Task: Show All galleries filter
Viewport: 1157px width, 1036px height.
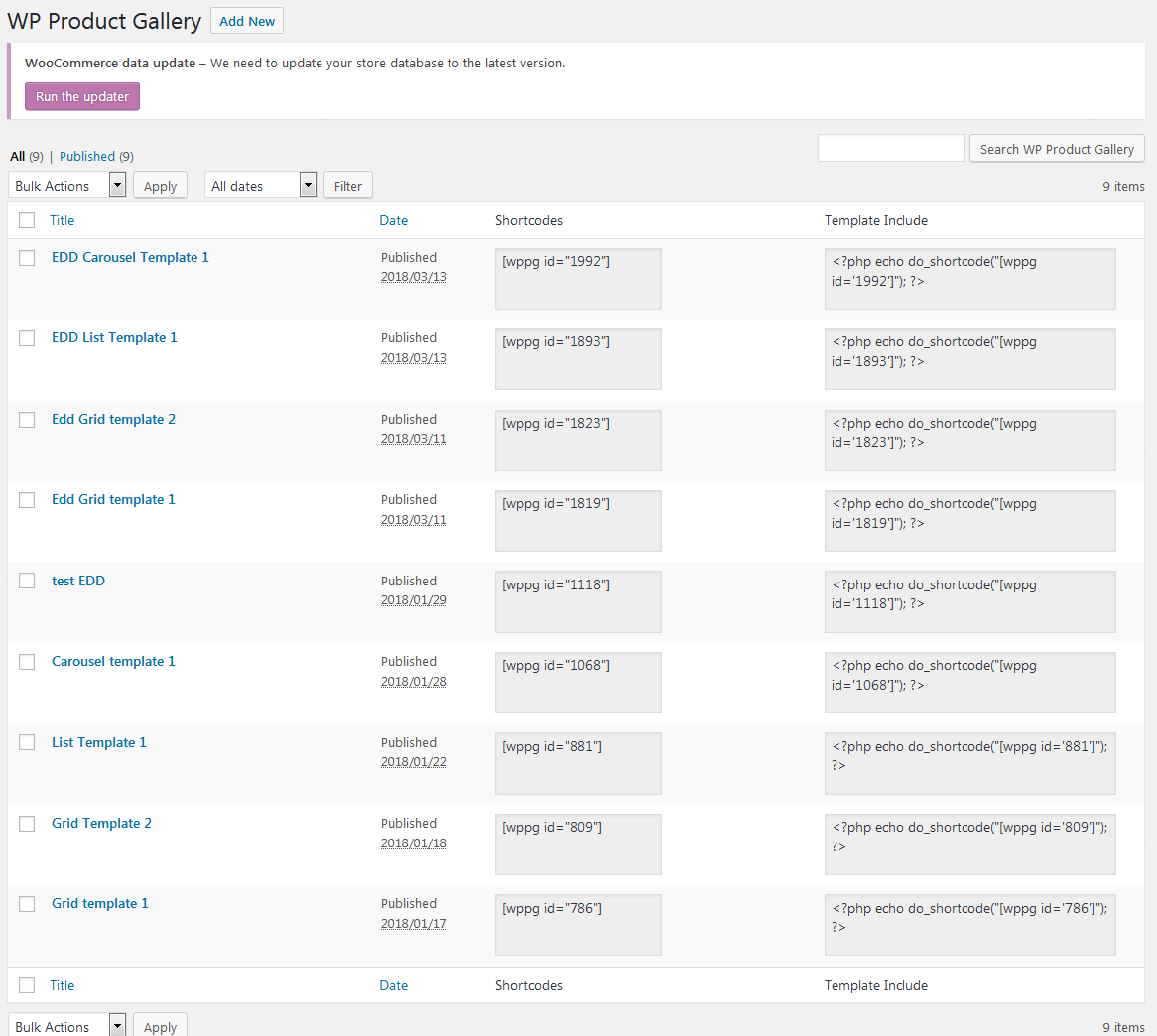Action: (18, 157)
